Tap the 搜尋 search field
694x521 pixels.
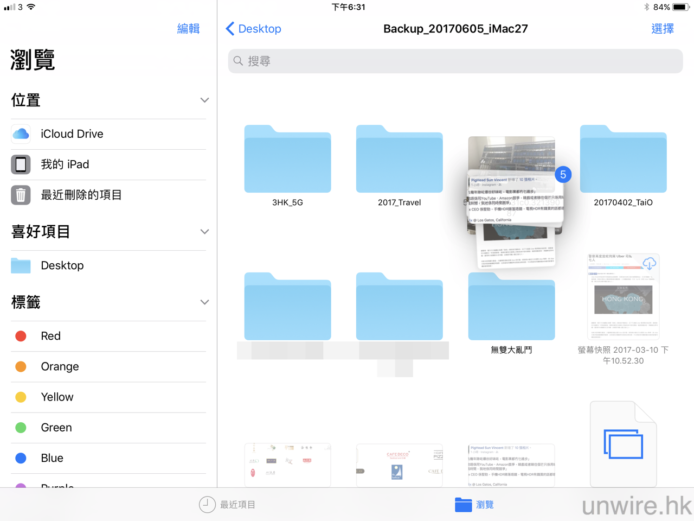(454, 61)
